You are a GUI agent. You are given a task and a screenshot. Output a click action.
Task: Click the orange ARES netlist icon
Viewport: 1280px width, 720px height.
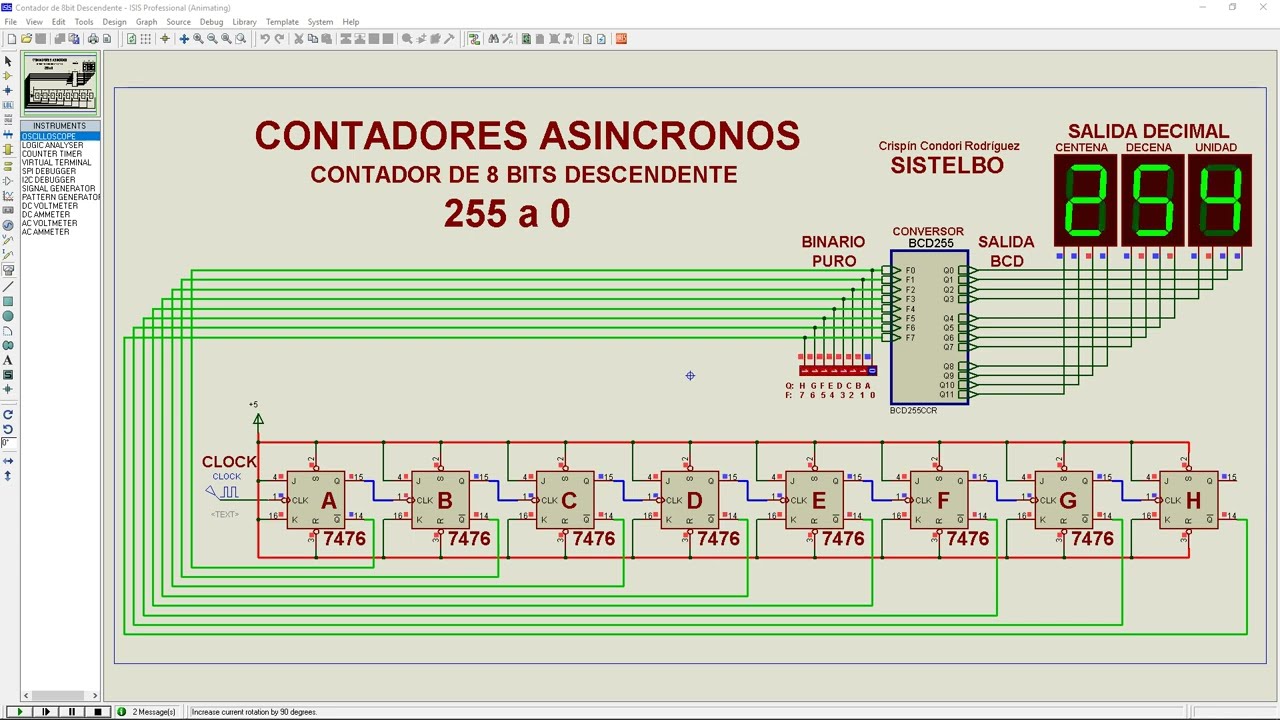621,39
